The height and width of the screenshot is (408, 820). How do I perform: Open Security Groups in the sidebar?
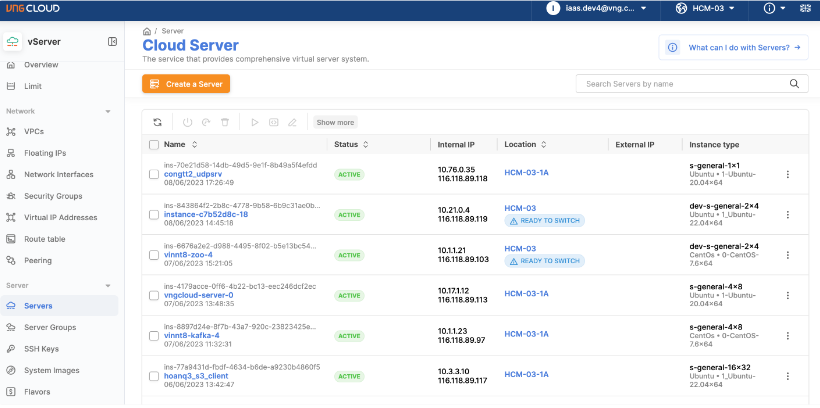pyautogui.click(x=53, y=196)
